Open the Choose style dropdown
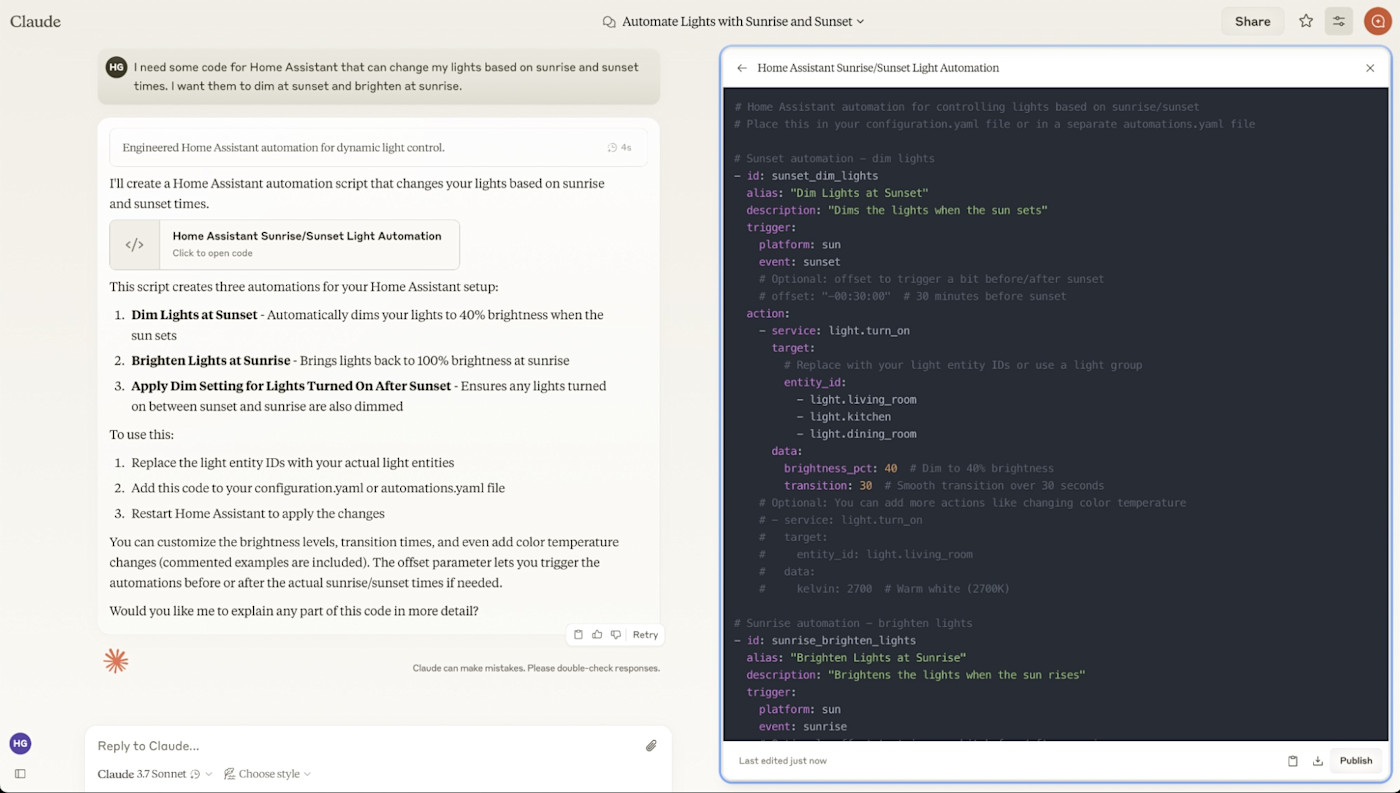Image resolution: width=1400 pixels, height=793 pixels. (267, 774)
